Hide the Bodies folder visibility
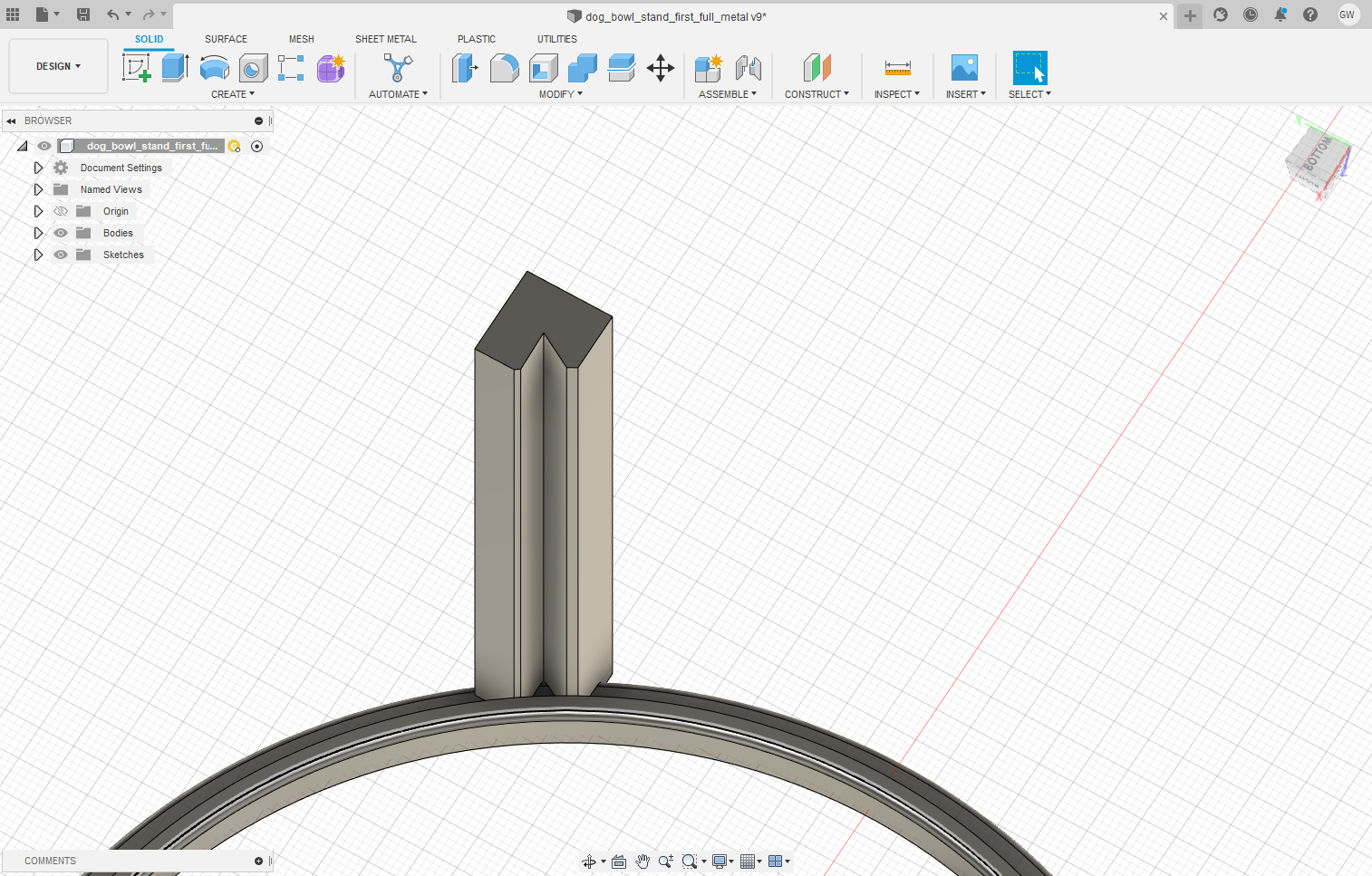Viewport: 1372px width, 876px height. pyautogui.click(x=61, y=233)
